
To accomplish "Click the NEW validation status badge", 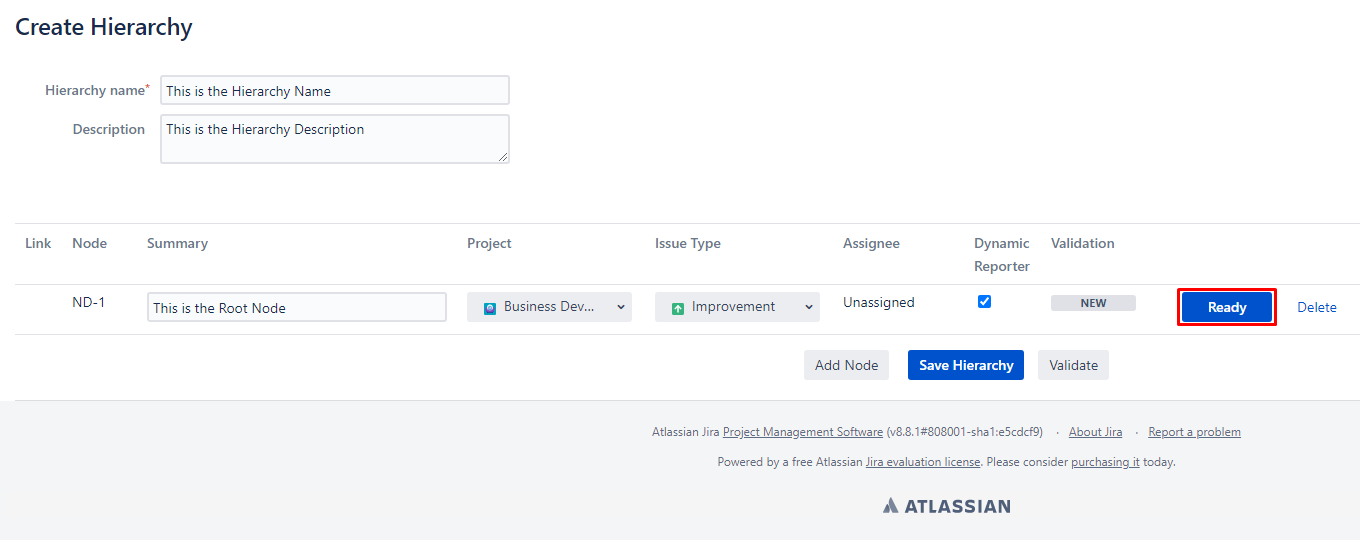I will pyautogui.click(x=1093, y=303).
